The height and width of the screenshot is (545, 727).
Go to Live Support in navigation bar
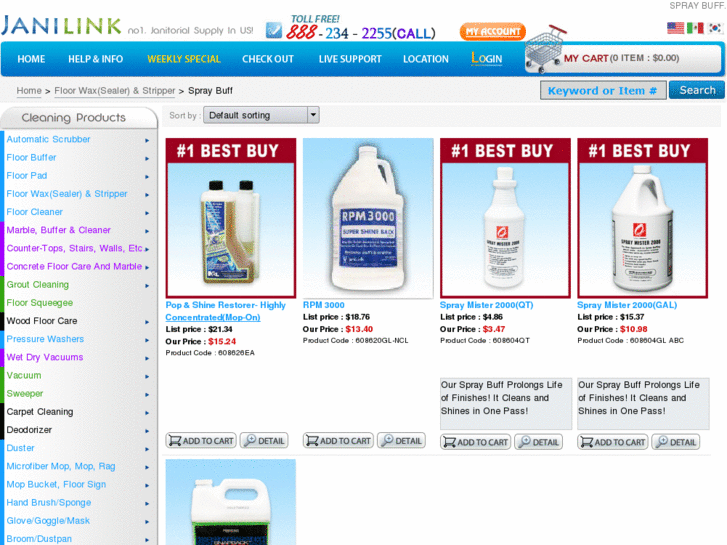click(350, 59)
